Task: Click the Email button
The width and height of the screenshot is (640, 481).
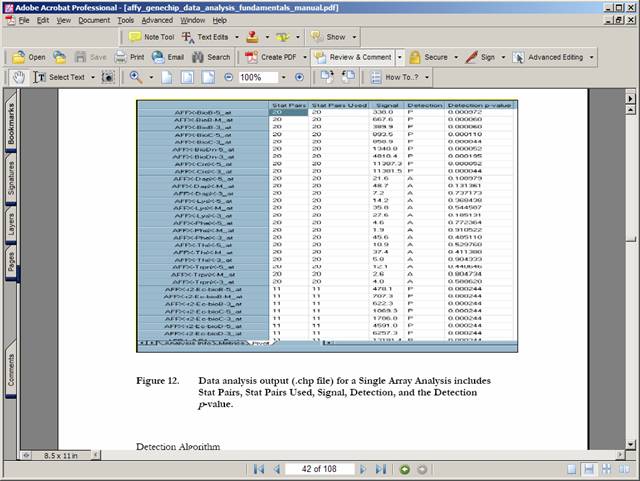Action: coord(168,57)
